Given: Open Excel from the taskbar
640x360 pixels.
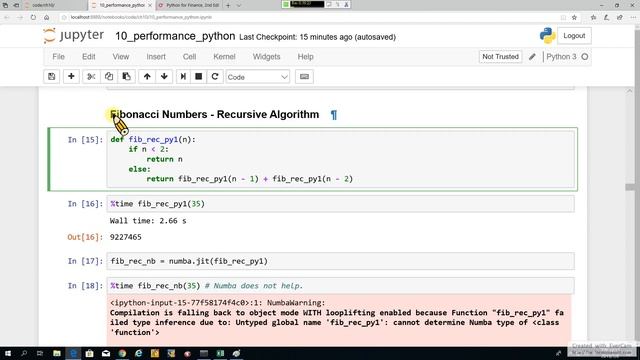Looking at the screenshot, I should pyautogui.click(x=220, y=353).
